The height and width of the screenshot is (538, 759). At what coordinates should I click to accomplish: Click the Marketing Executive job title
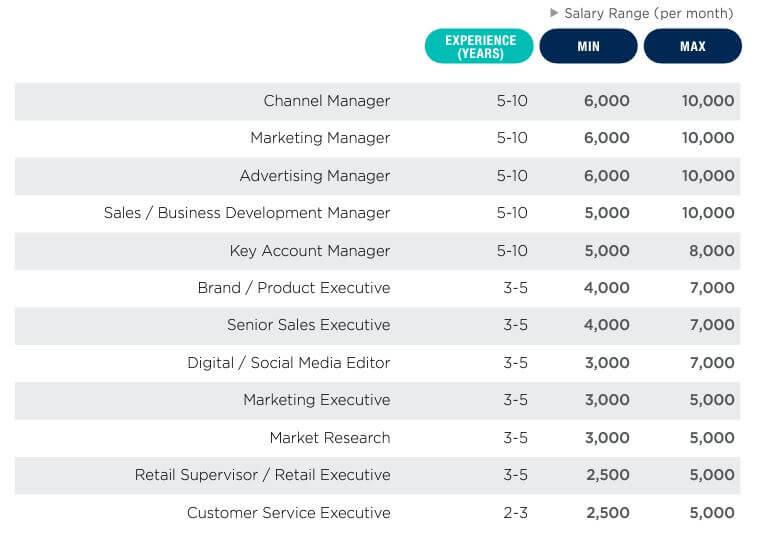316,400
